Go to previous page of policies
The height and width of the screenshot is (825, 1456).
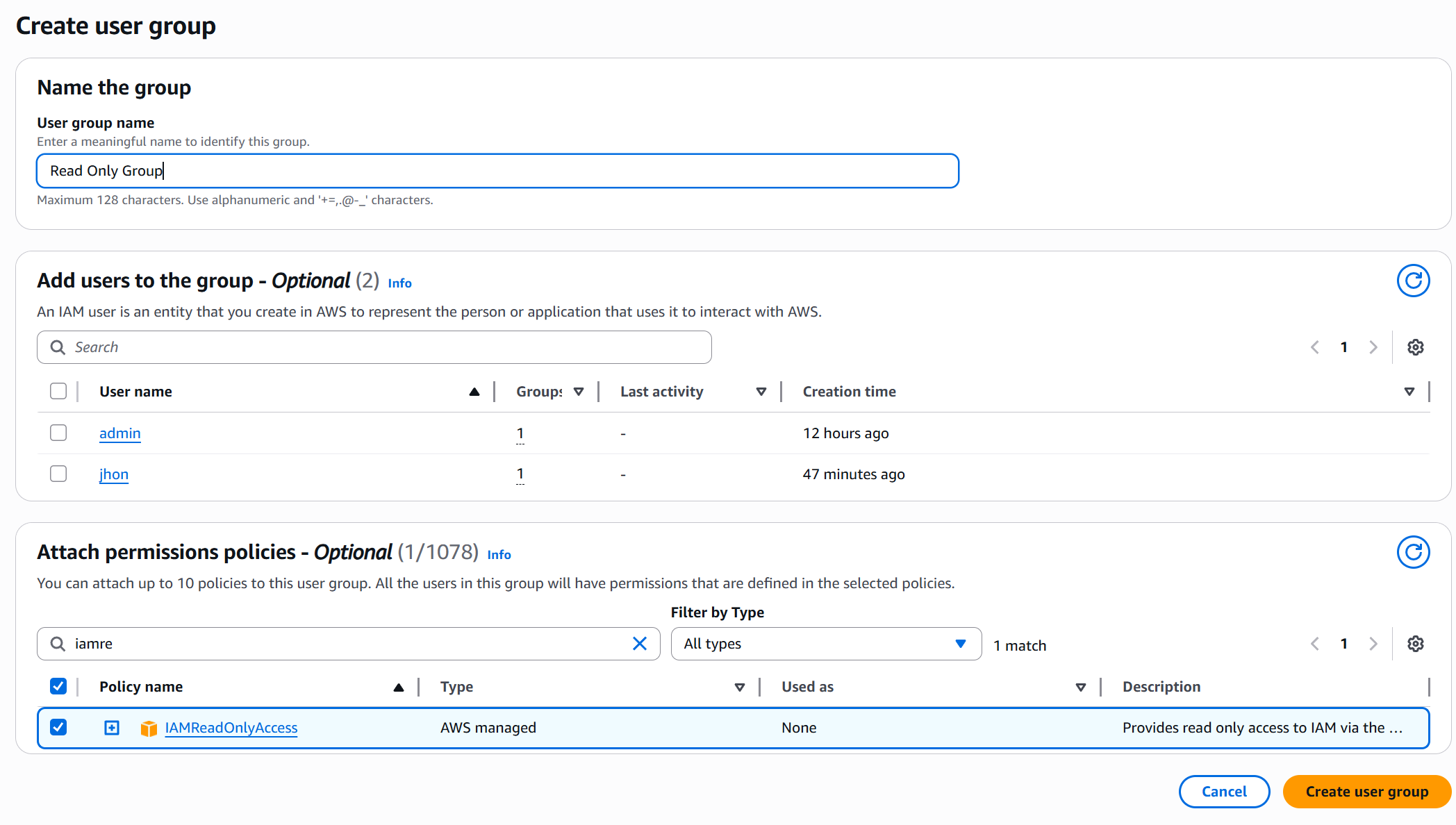pos(1315,644)
